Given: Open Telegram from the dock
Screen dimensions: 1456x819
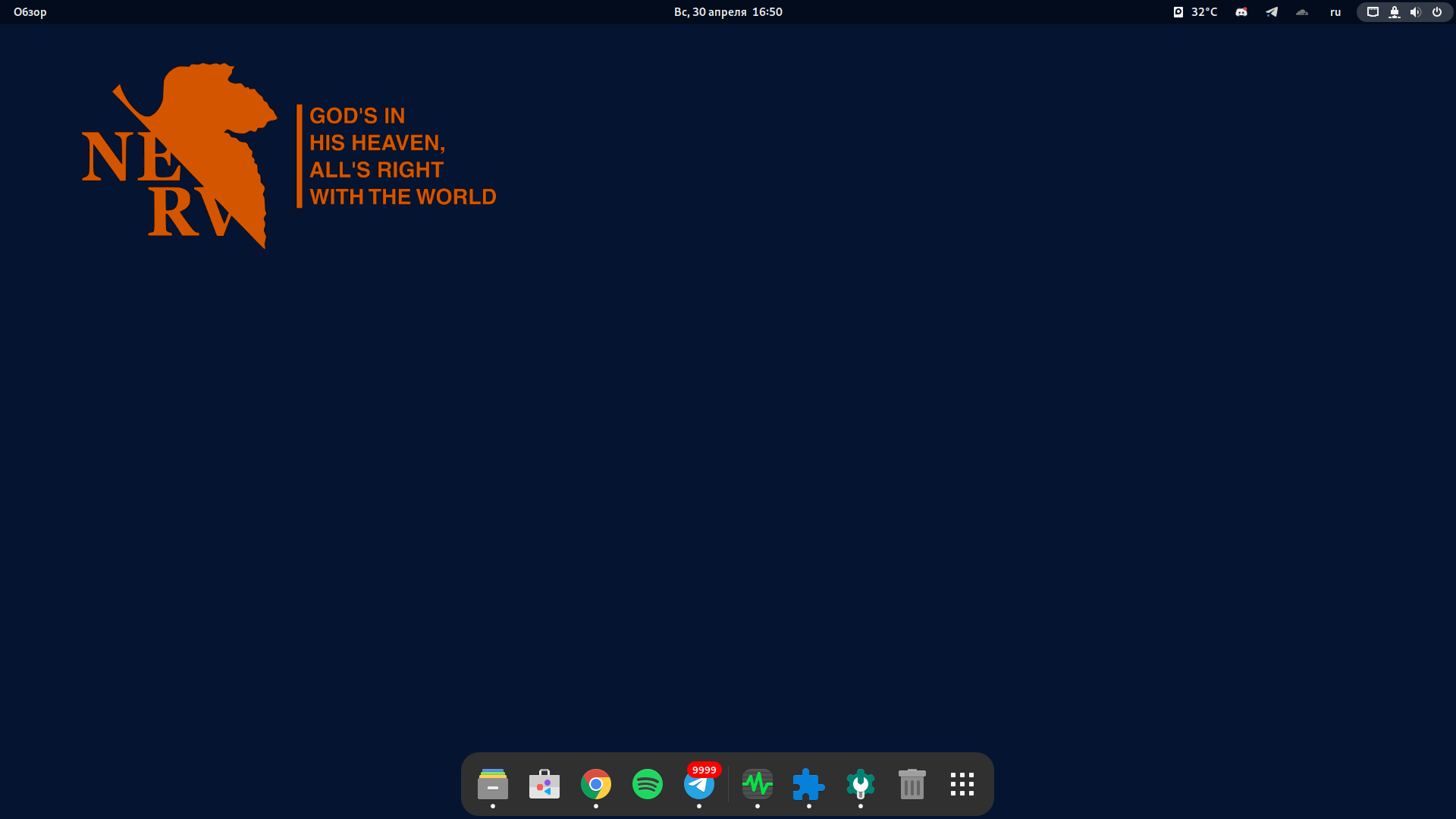Looking at the screenshot, I should 699,785.
